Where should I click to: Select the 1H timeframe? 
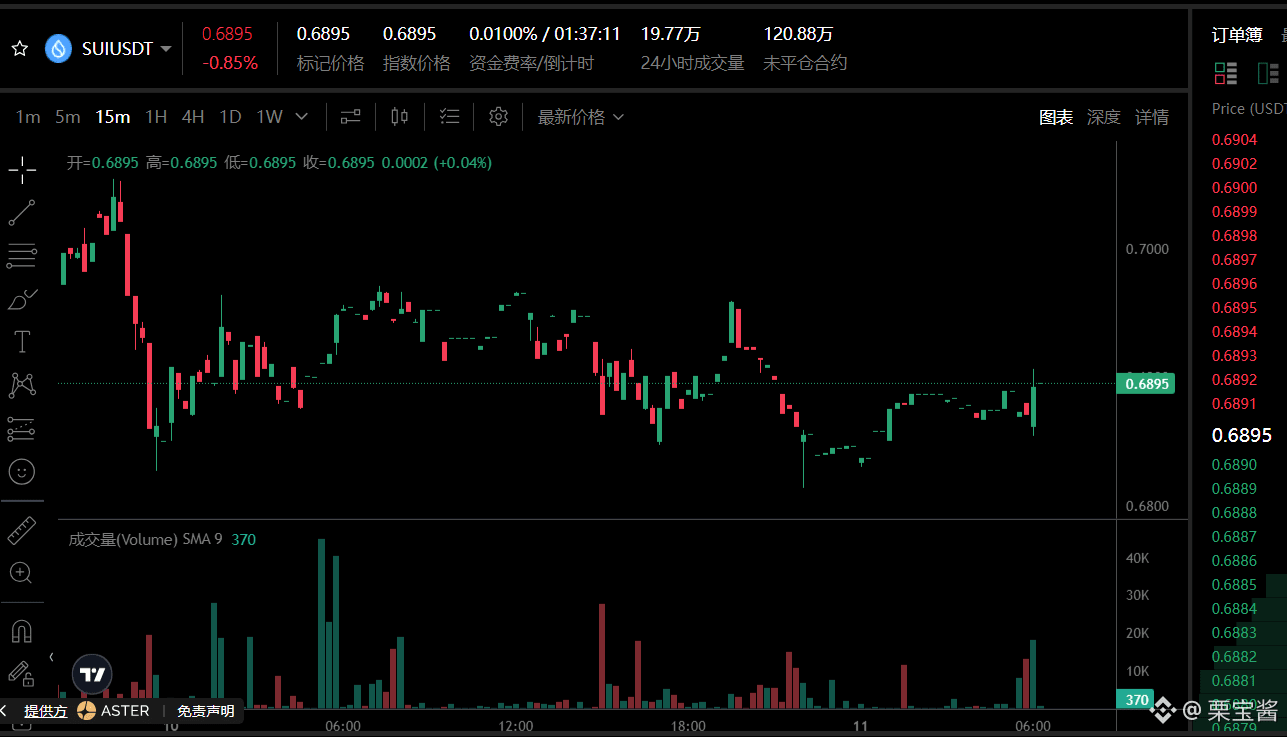point(156,117)
